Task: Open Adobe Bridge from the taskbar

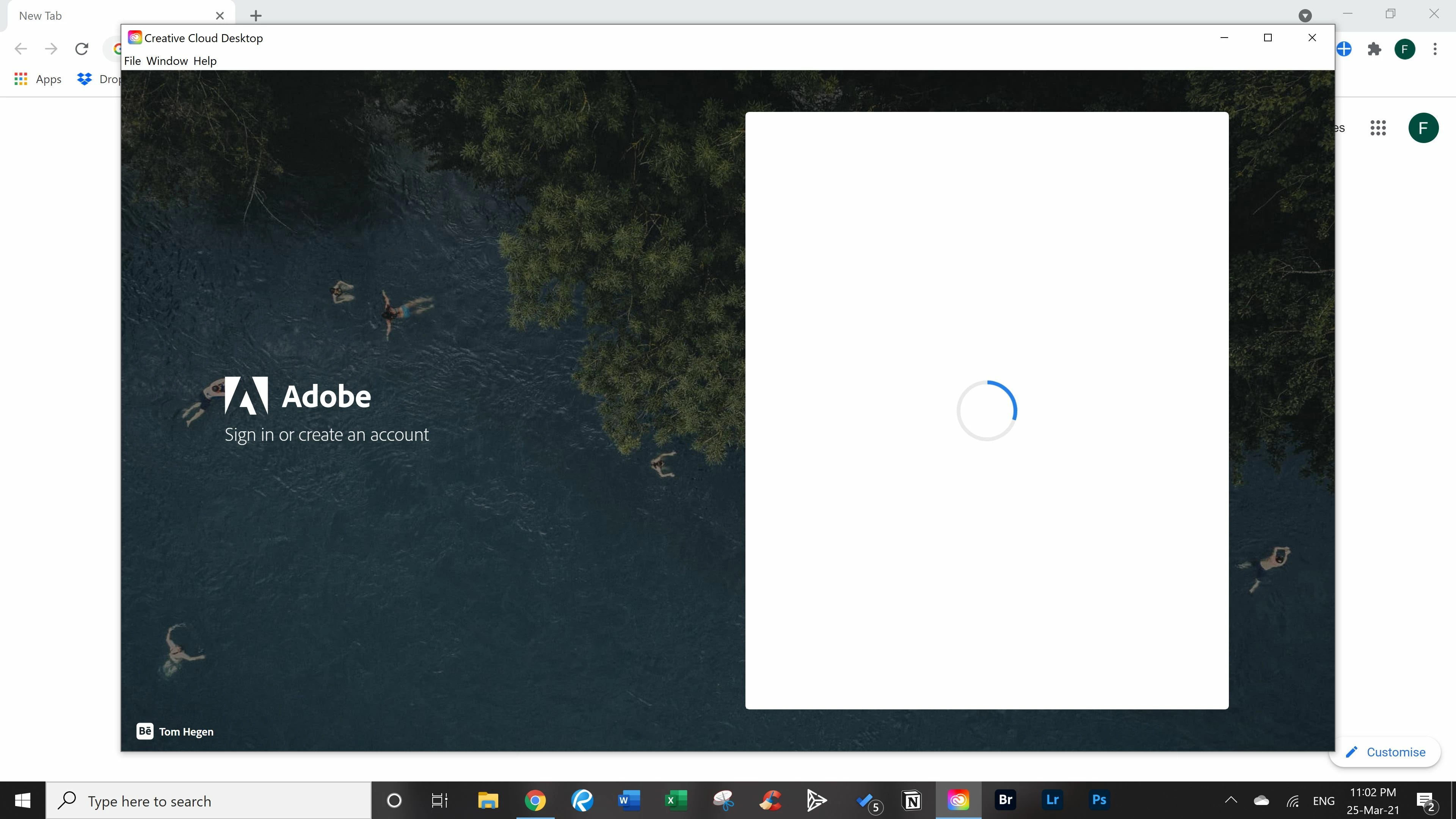Action: coord(1005,800)
